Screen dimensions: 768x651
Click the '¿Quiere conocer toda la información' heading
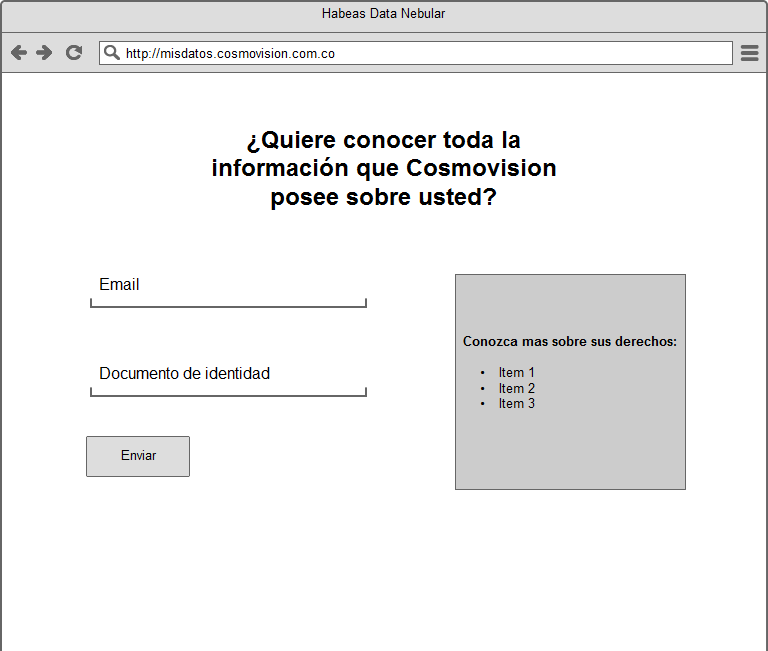(384, 168)
